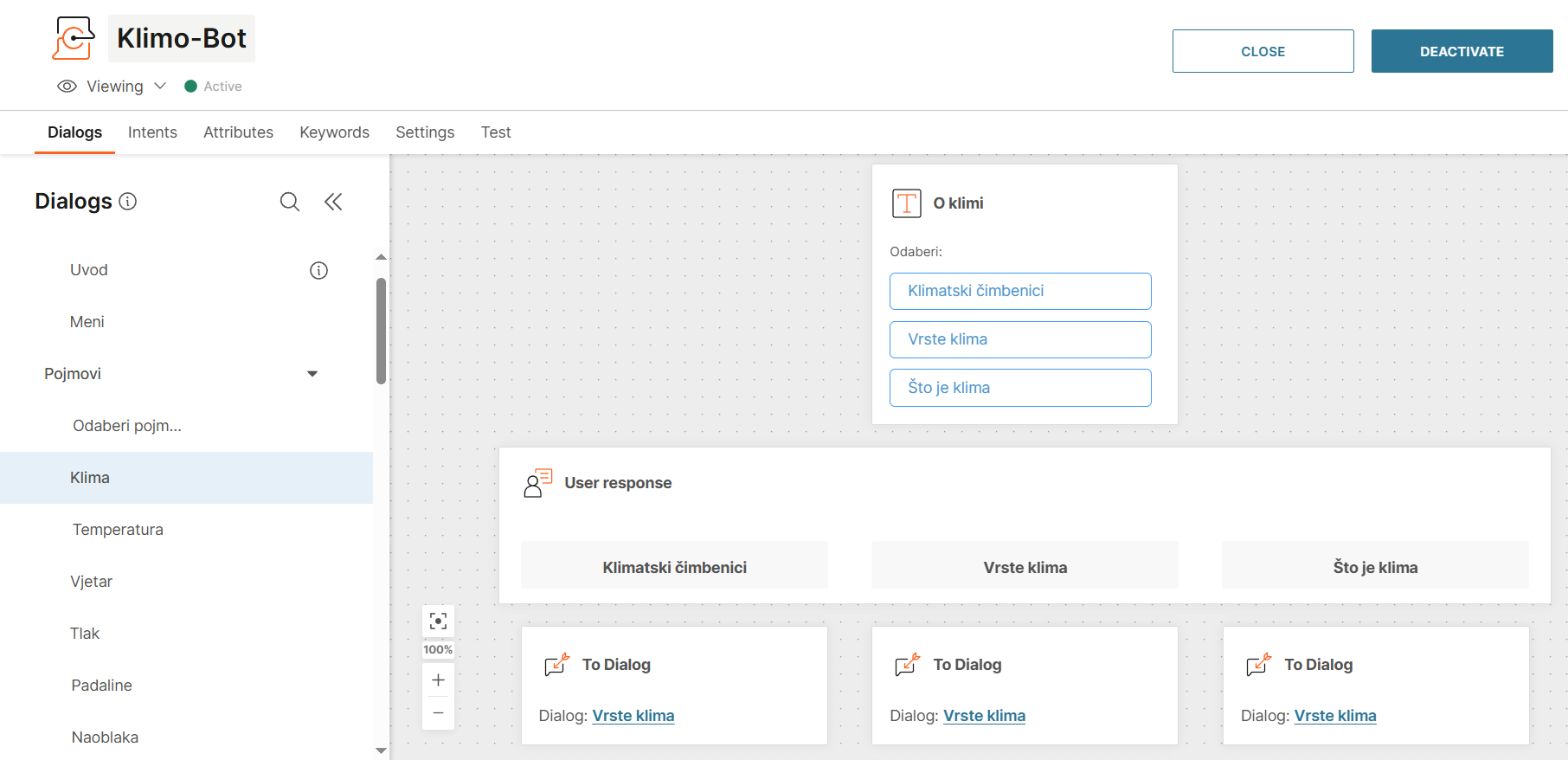The width and height of the screenshot is (1568, 760).
Task: Click the info icon beside Dialogs heading
Action: point(128,202)
